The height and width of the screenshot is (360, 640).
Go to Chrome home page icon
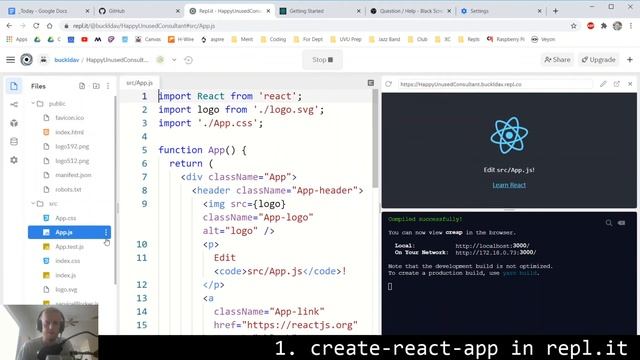click(49, 26)
